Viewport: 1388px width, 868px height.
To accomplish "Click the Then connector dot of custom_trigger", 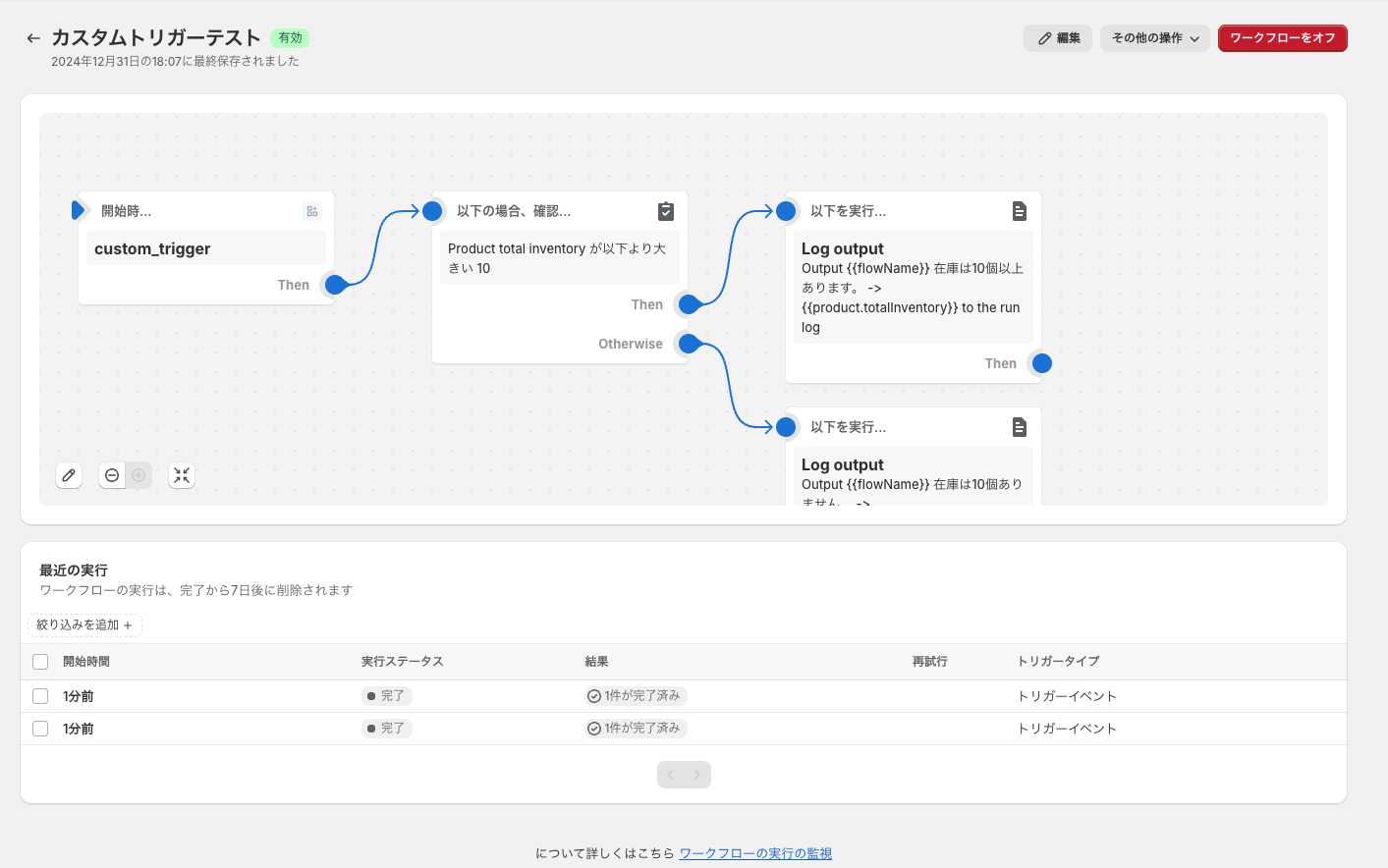I will pos(335,285).
